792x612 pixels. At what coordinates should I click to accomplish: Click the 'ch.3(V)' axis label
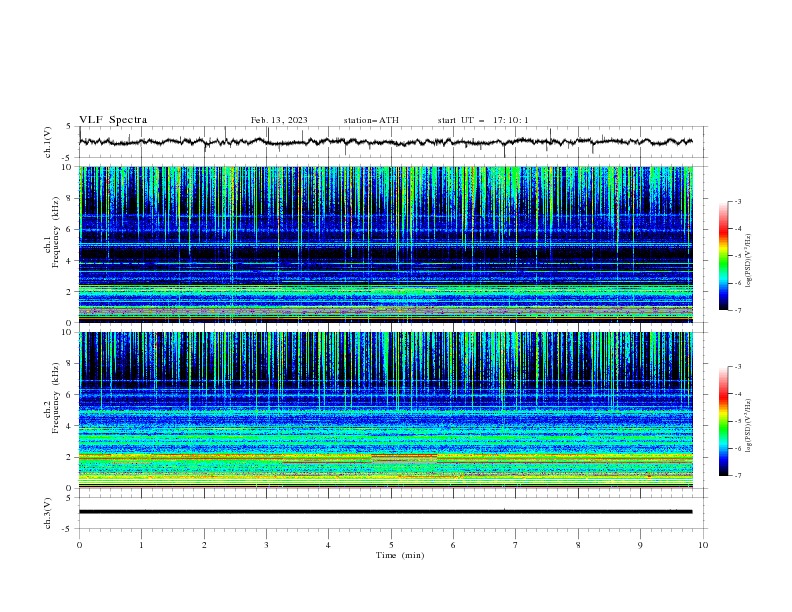(48, 513)
